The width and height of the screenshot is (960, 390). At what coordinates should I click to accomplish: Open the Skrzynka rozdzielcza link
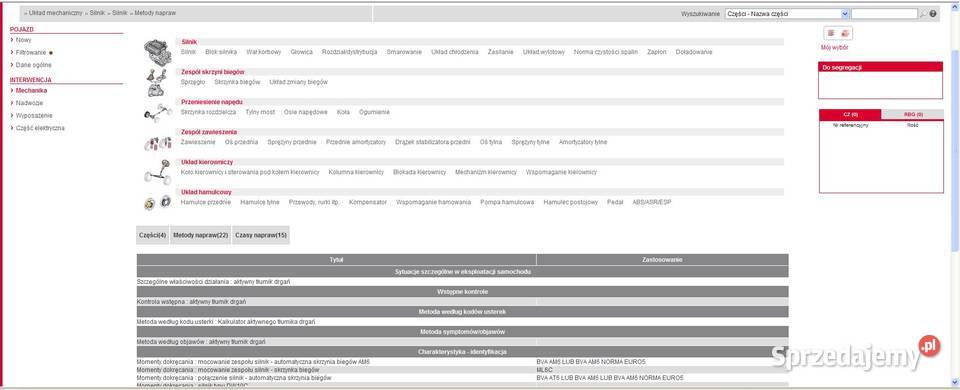coord(208,112)
